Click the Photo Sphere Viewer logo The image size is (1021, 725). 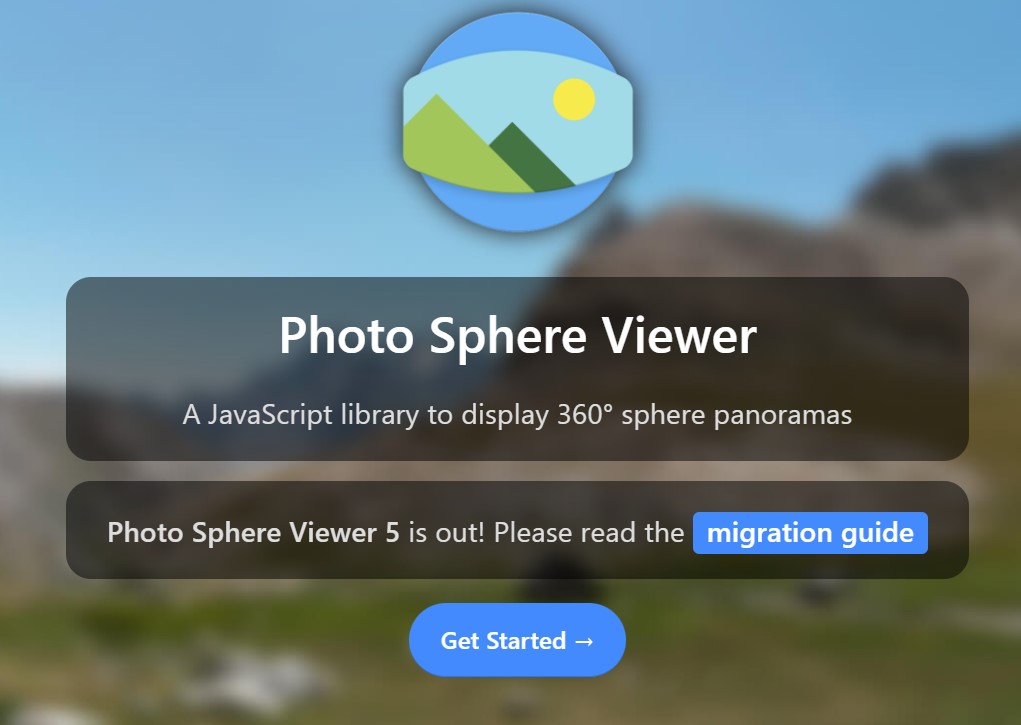(x=518, y=122)
